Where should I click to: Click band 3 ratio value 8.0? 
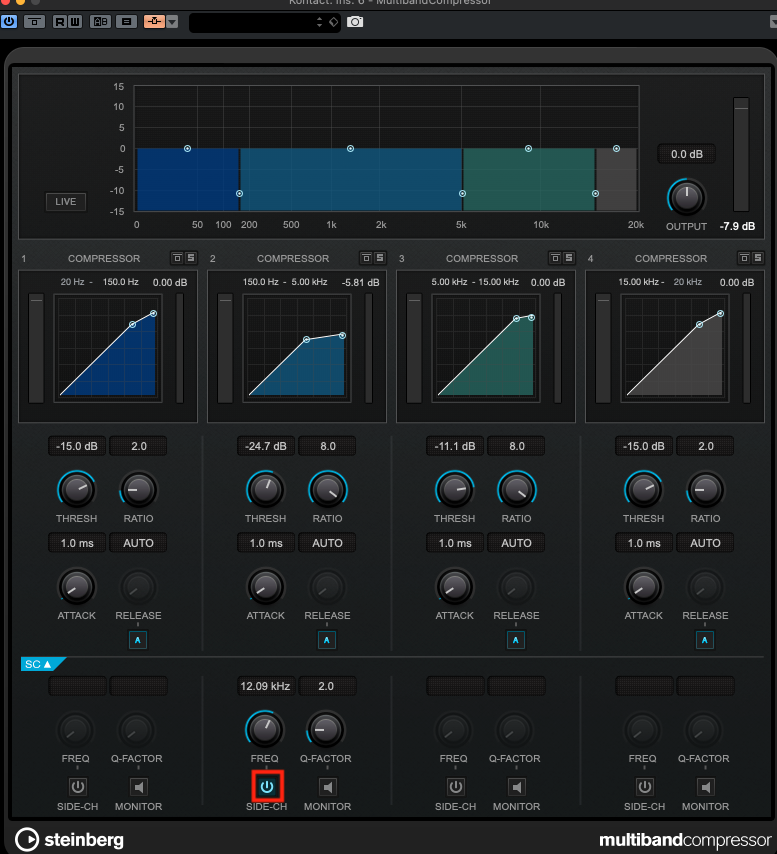pyautogui.click(x=517, y=446)
